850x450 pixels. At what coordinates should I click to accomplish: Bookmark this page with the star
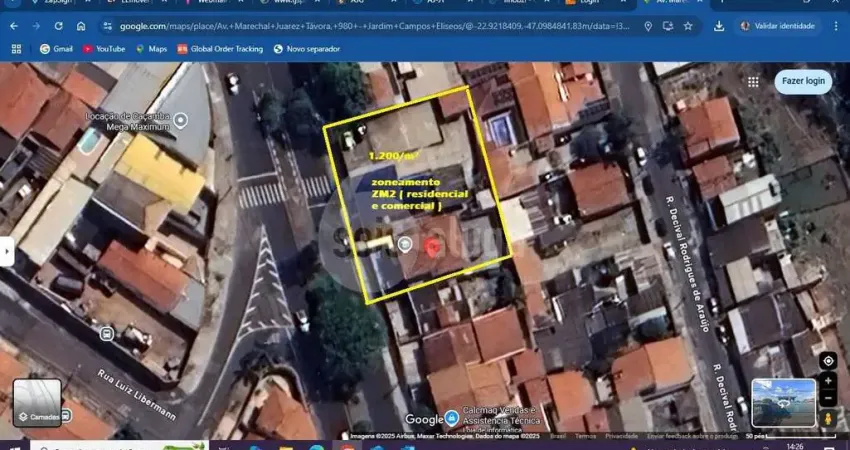[688, 26]
